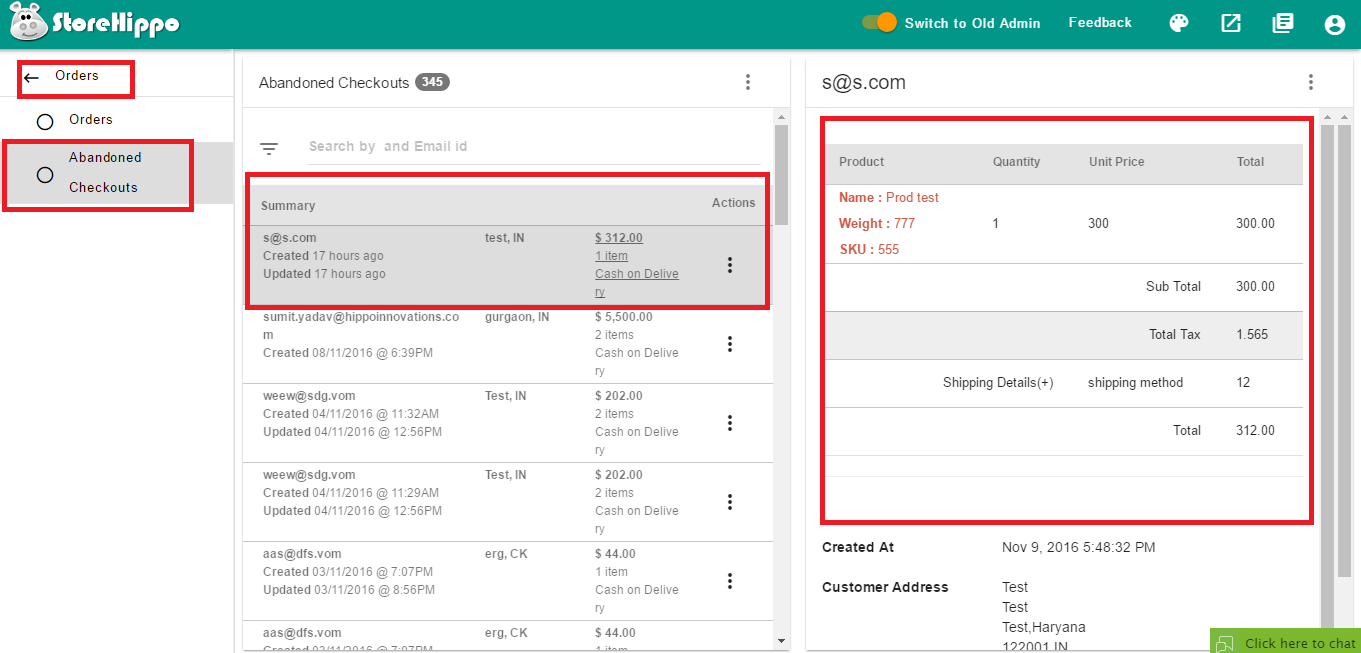The image size is (1361, 653).
Task: Click the $ 5,500.00 amount
Action: pyautogui.click(x=624, y=317)
